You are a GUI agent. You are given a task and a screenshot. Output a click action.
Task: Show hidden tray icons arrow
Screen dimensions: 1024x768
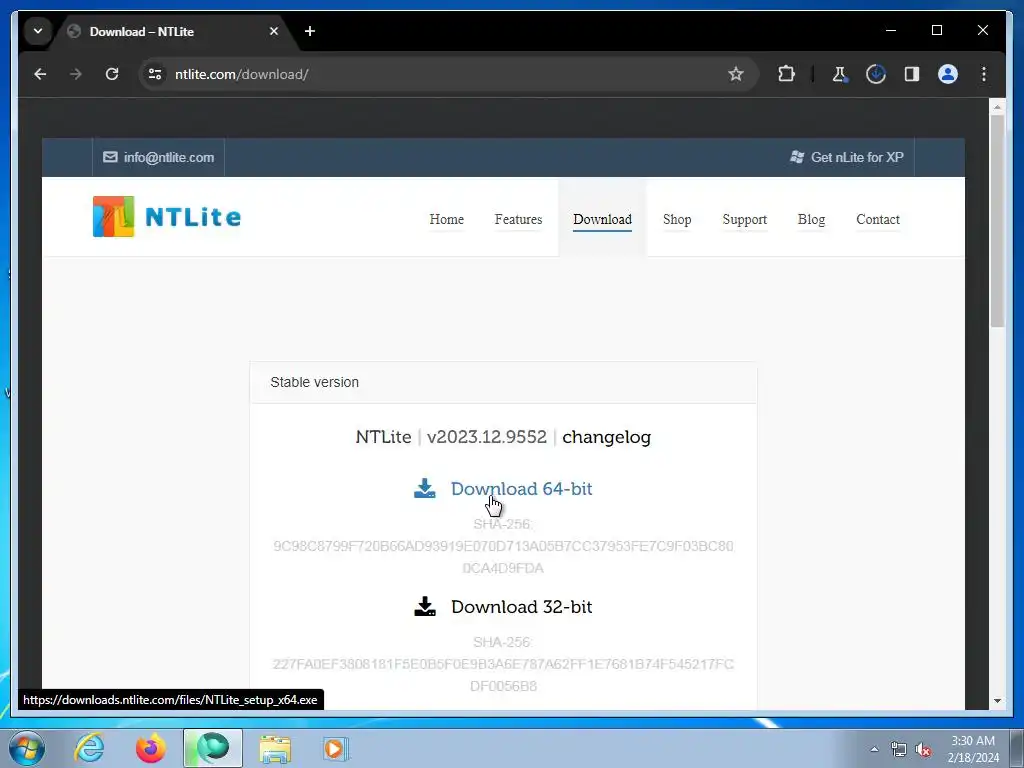pyautogui.click(x=874, y=749)
